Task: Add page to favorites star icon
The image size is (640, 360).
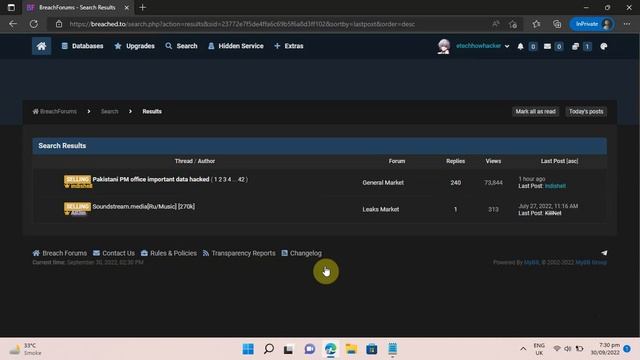Action: pyautogui.click(x=513, y=24)
